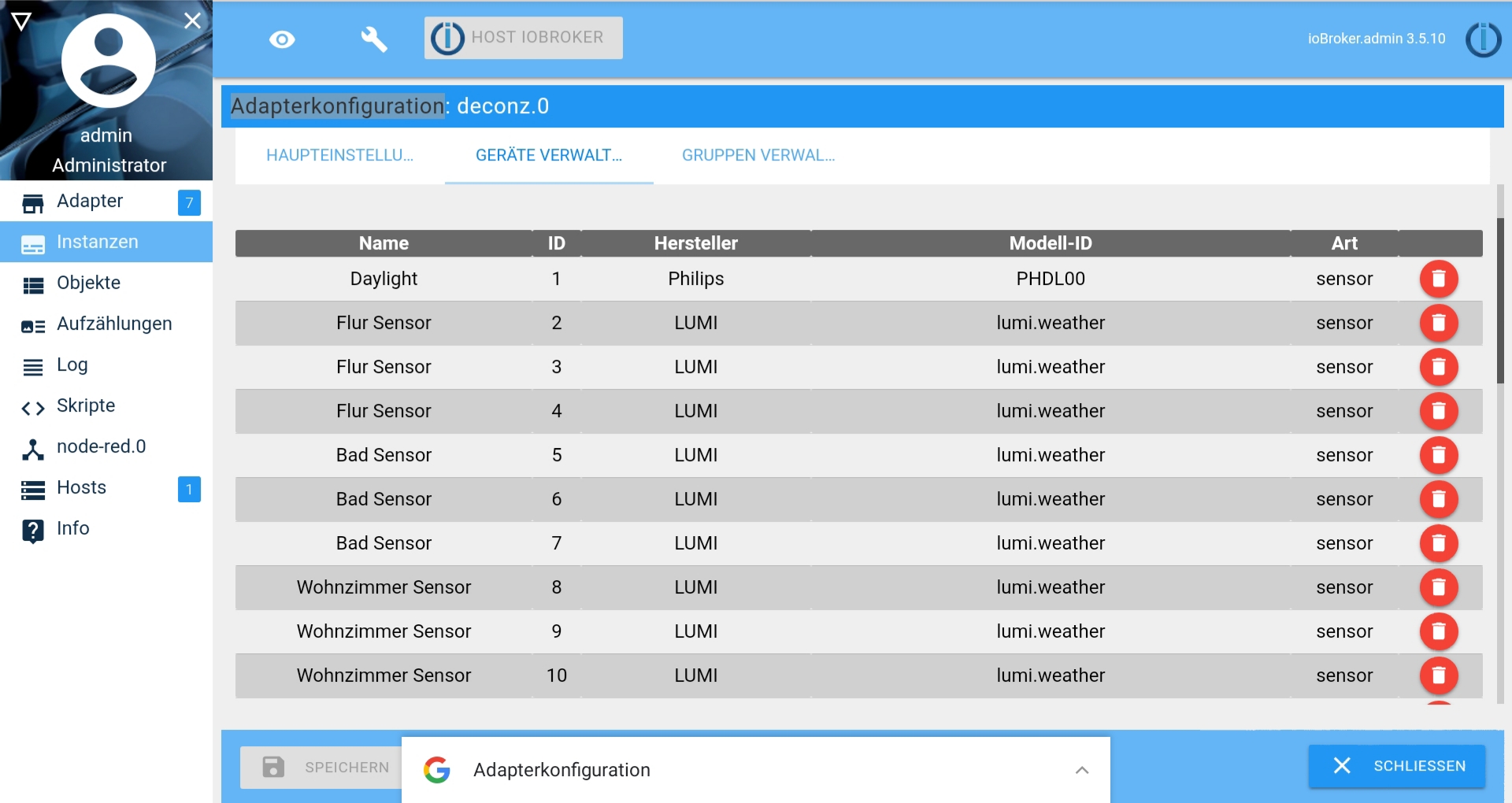Click the Host ioBroker button
1512x803 pixels.
click(524, 38)
